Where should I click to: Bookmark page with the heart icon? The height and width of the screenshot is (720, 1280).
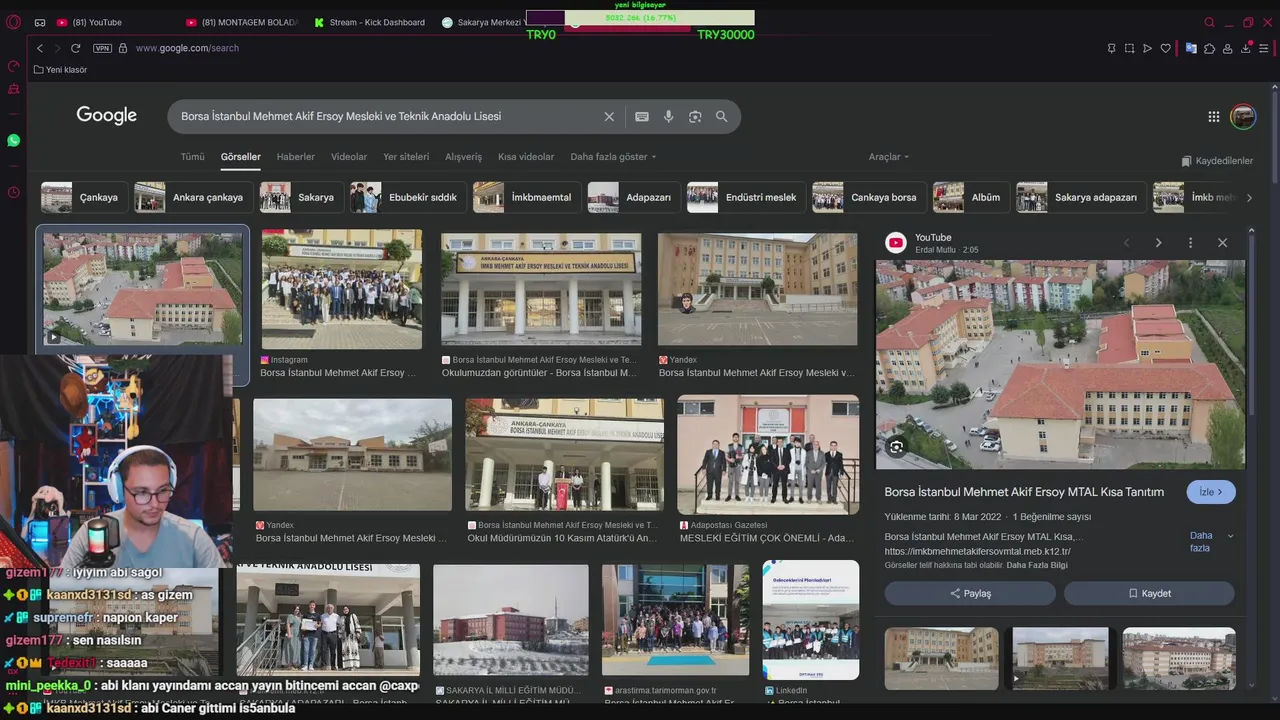tap(1165, 48)
